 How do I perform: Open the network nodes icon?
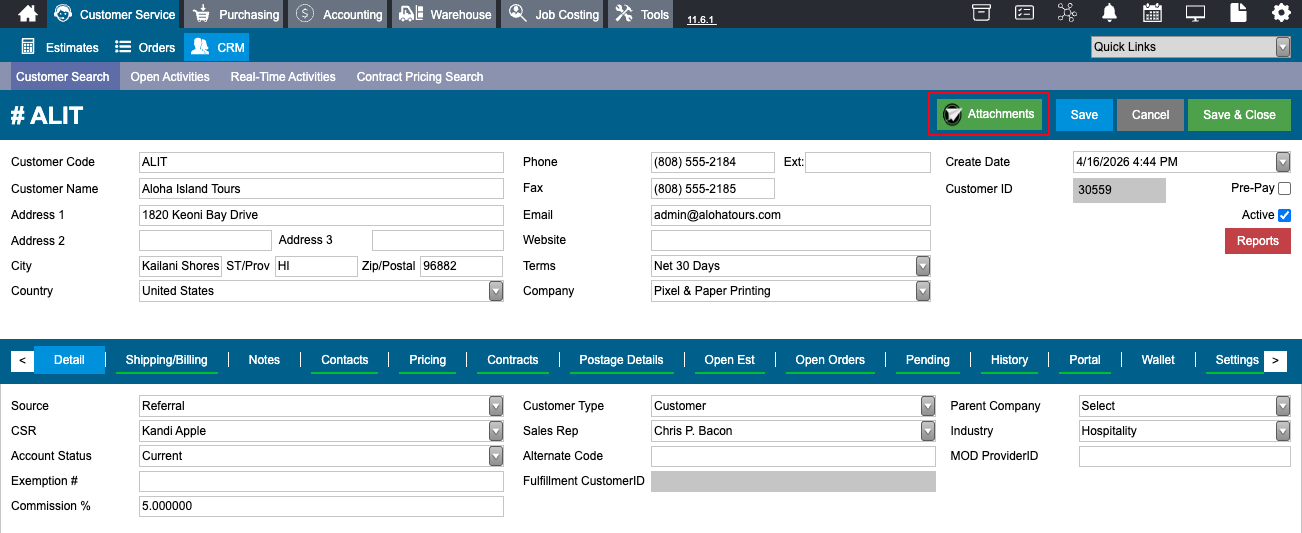tap(1066, 13)
